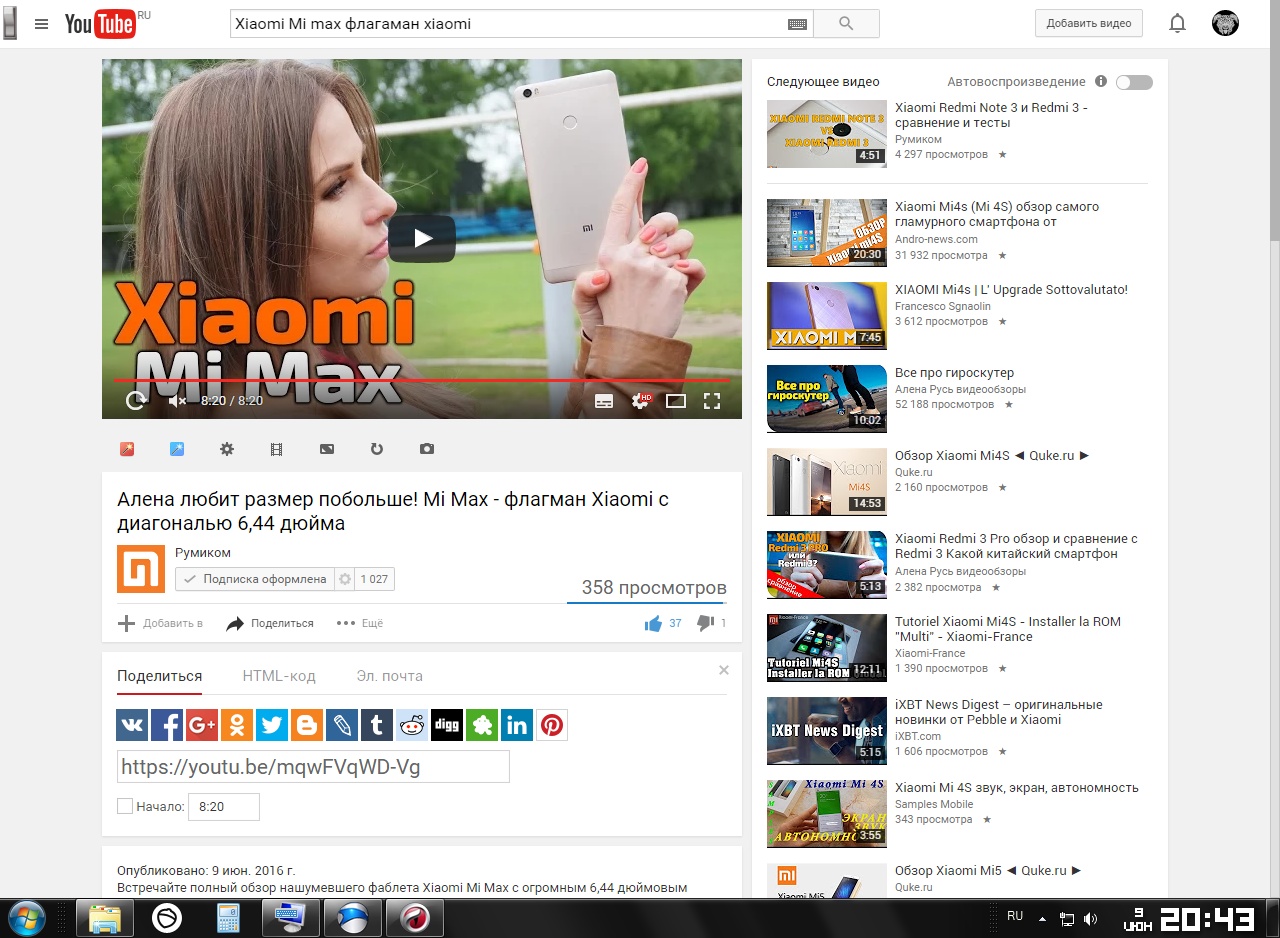Image resolution: width=1280 pixels, height=938 pixels.
Task: Share the video to LiveJournal
Action: 342,725
